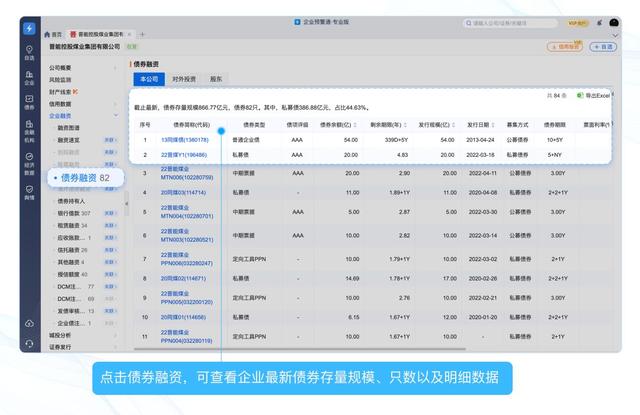Viewport: 640px width, 415px height.
Task: Open 债券 section in left sidebar
Action: [29, 102]
